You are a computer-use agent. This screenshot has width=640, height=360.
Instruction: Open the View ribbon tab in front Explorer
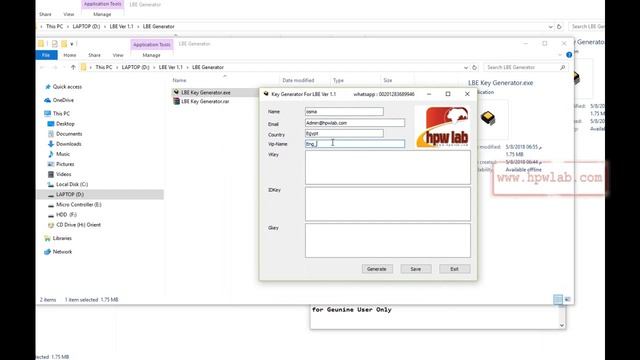118,55
